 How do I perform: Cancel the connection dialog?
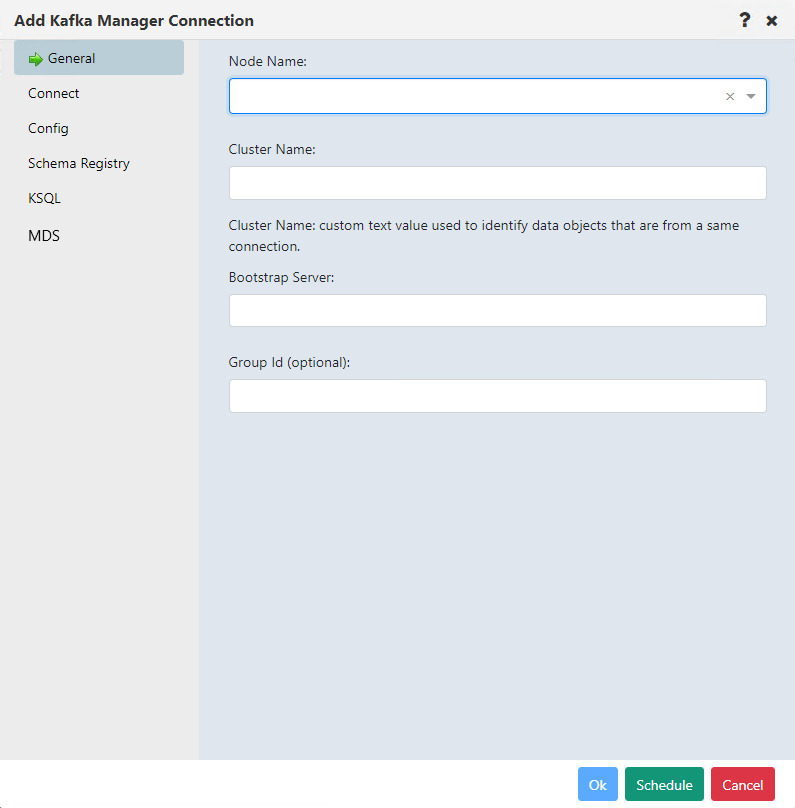click(x=742, y=784)
